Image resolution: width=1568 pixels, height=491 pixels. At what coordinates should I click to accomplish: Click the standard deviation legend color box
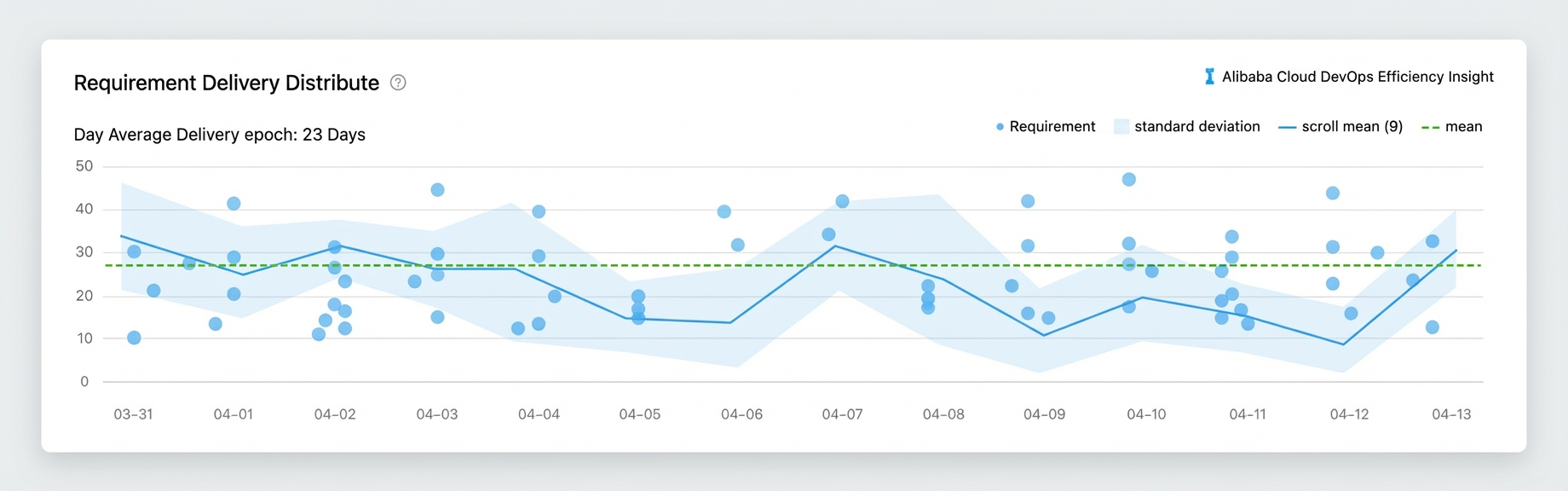tap(1121, 127)
